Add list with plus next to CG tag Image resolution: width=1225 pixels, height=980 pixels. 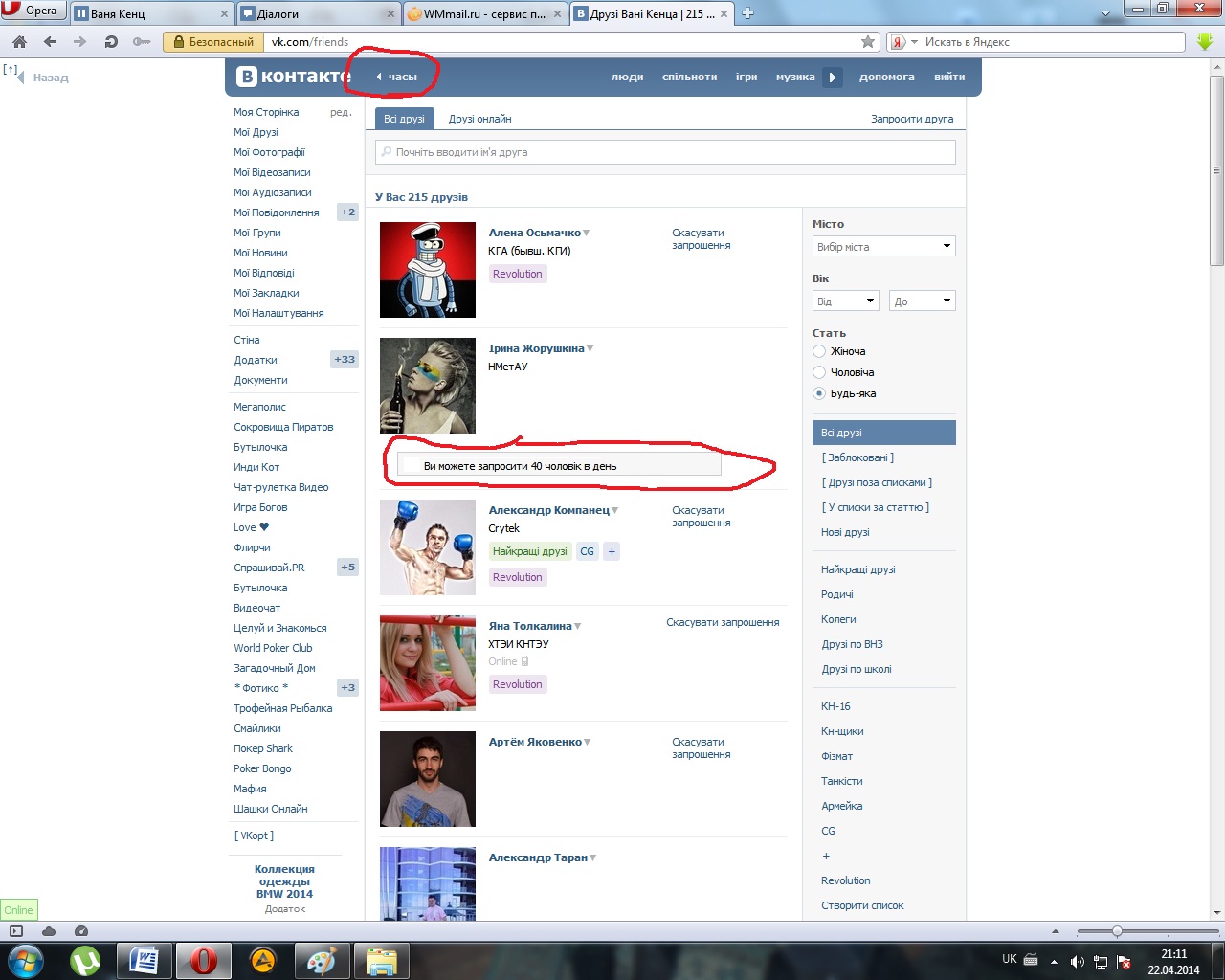612,551
